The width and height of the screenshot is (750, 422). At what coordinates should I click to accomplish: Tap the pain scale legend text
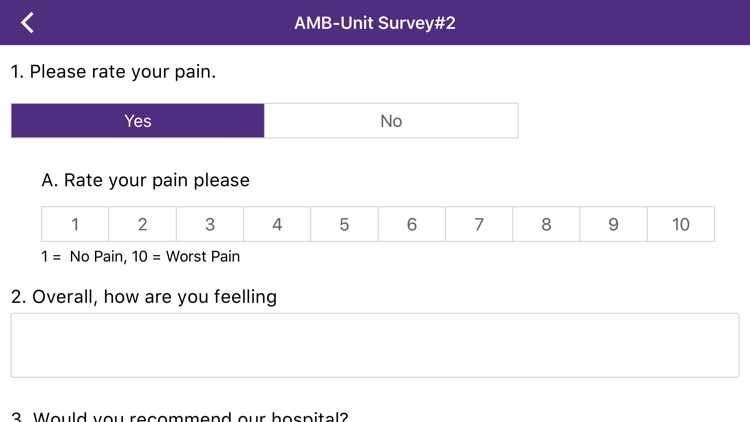tap(141, 256)
